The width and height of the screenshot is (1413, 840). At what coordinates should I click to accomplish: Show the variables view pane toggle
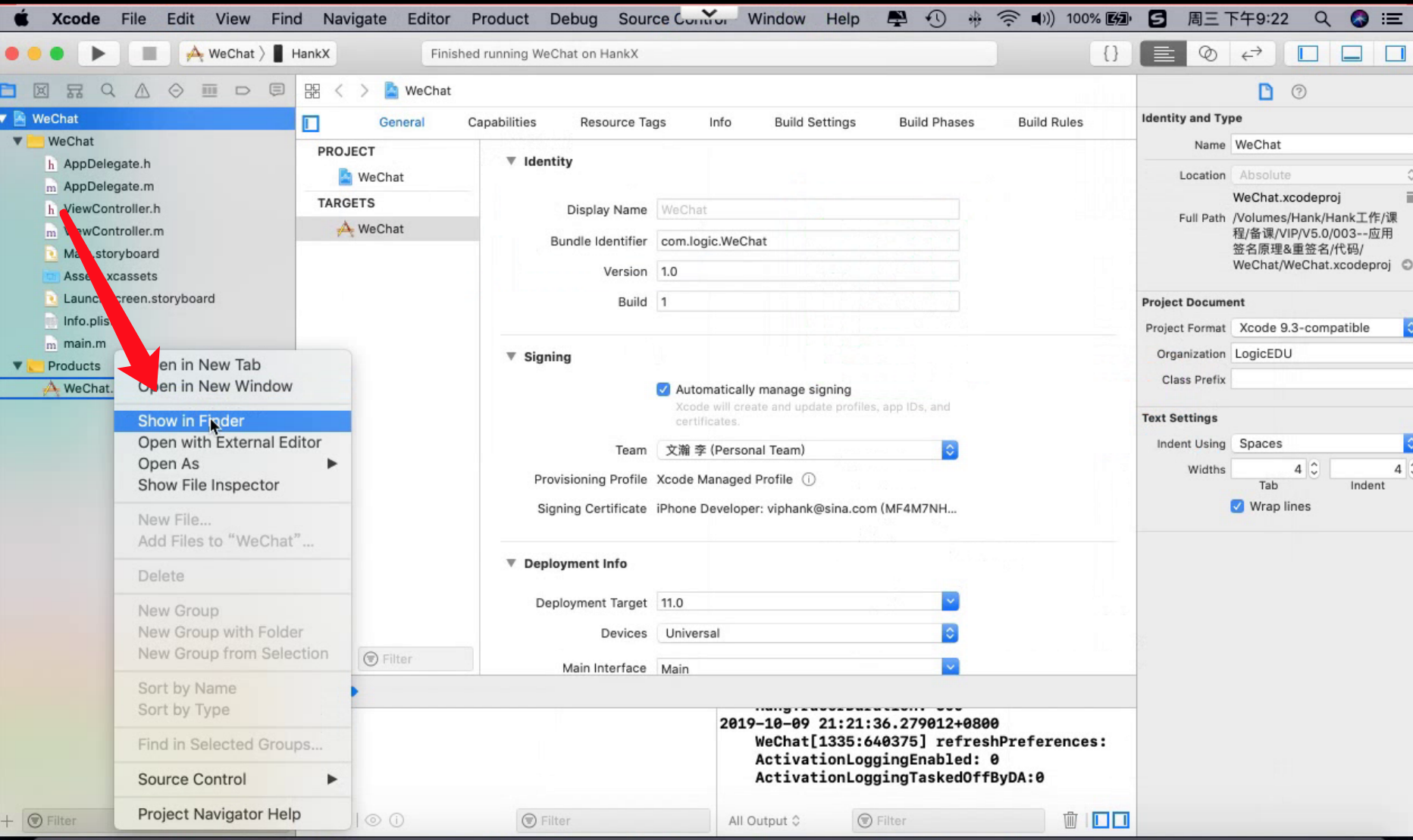(1101, 820)
